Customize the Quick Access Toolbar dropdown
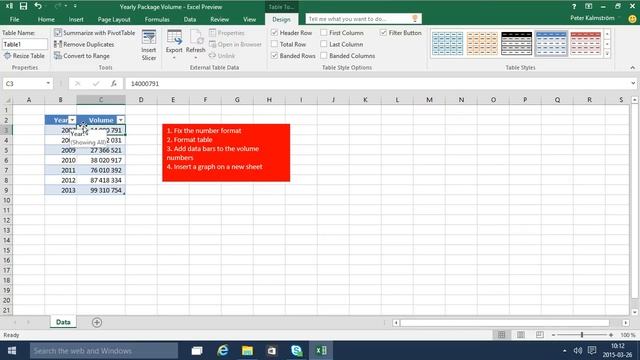640x360 pixels. coord(75,6)
